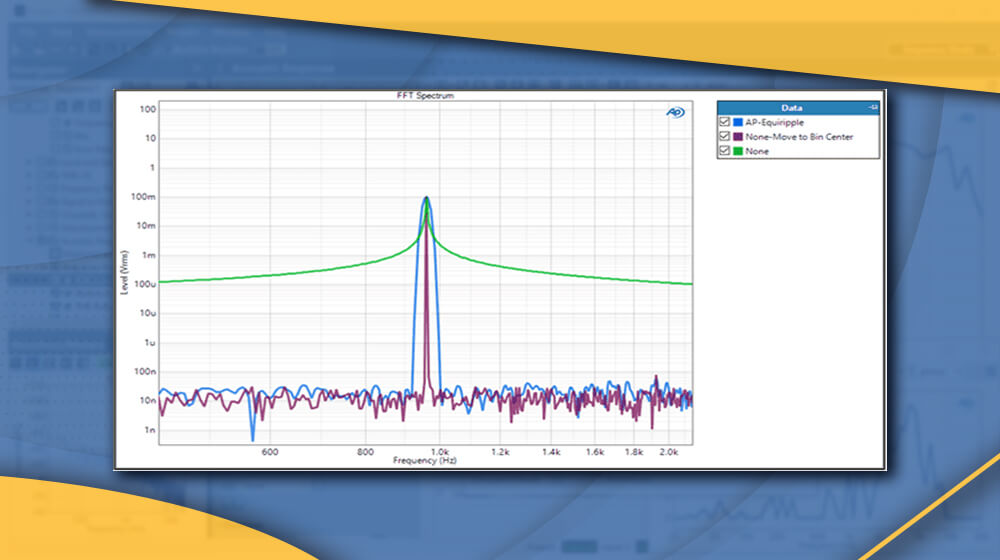The width and height of the screenshot is (1000, 560).
Task: Click the purple None-Move to Bin Center swatch
Action: tap(738, 136)
